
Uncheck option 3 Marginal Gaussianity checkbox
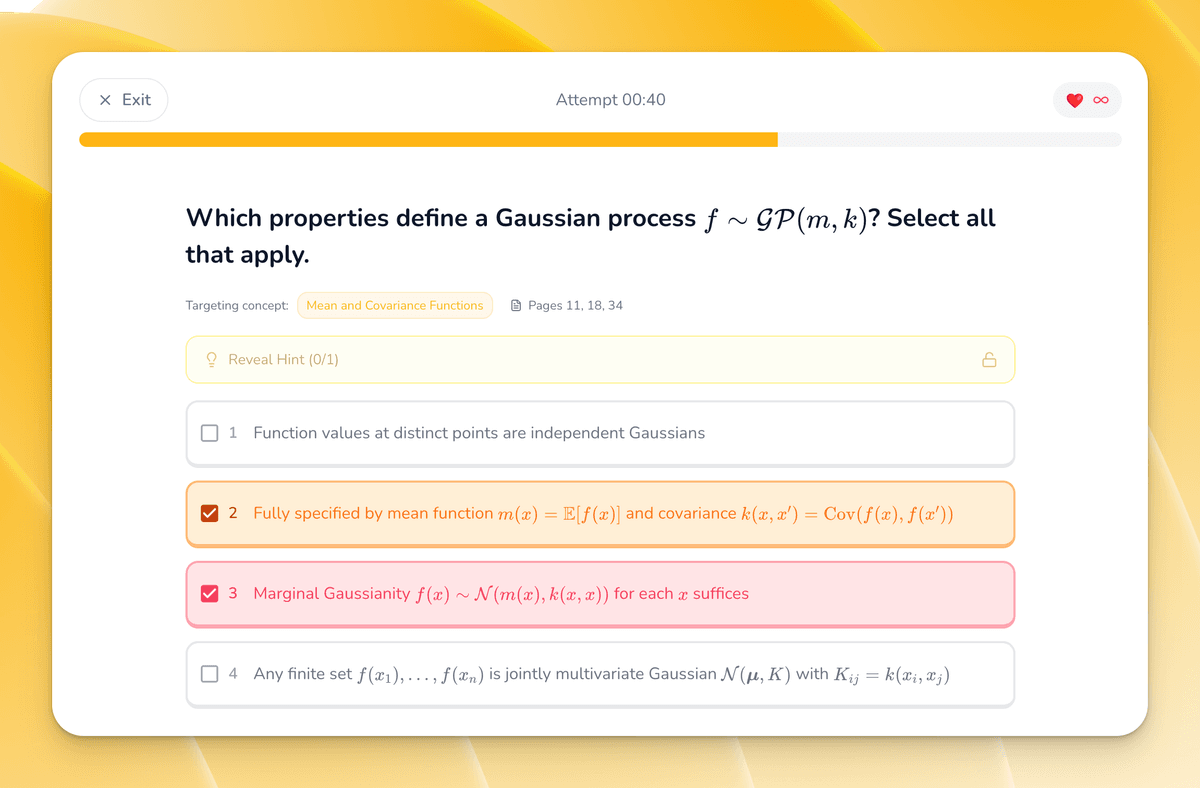(x=209, y=593)
